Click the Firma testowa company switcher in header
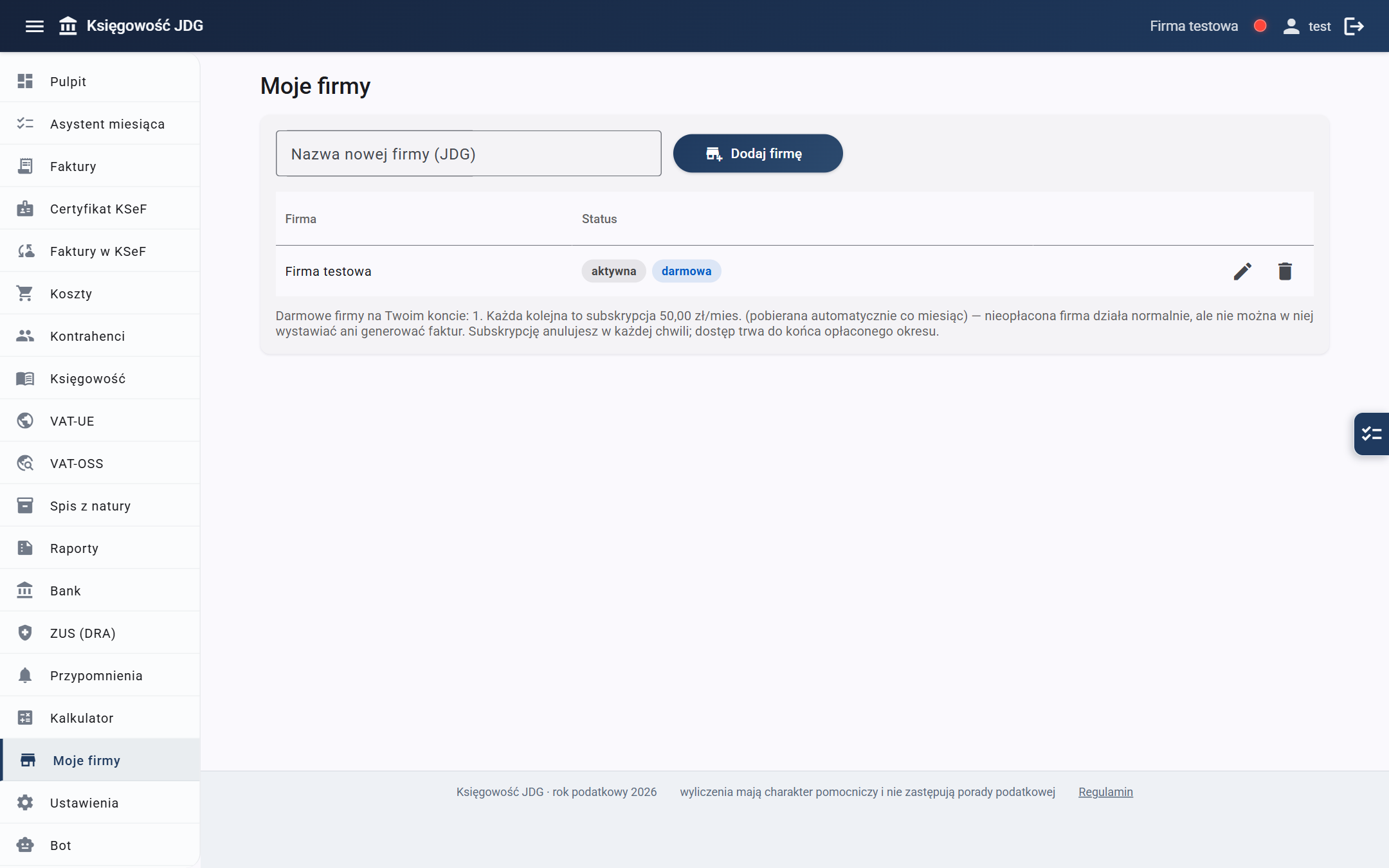This screenshot has height=868, width=1389. coord(1194,26)
